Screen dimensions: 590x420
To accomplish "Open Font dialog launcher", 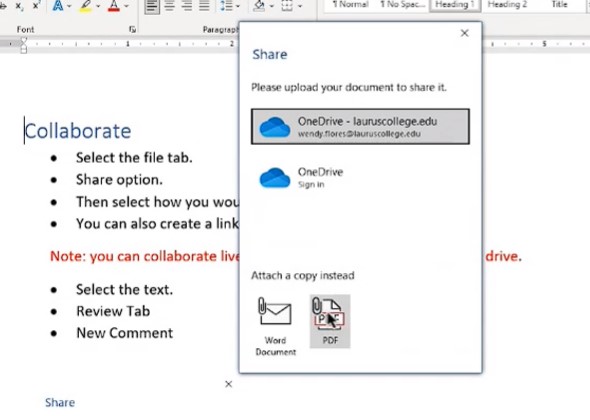I will coord(132,29).
